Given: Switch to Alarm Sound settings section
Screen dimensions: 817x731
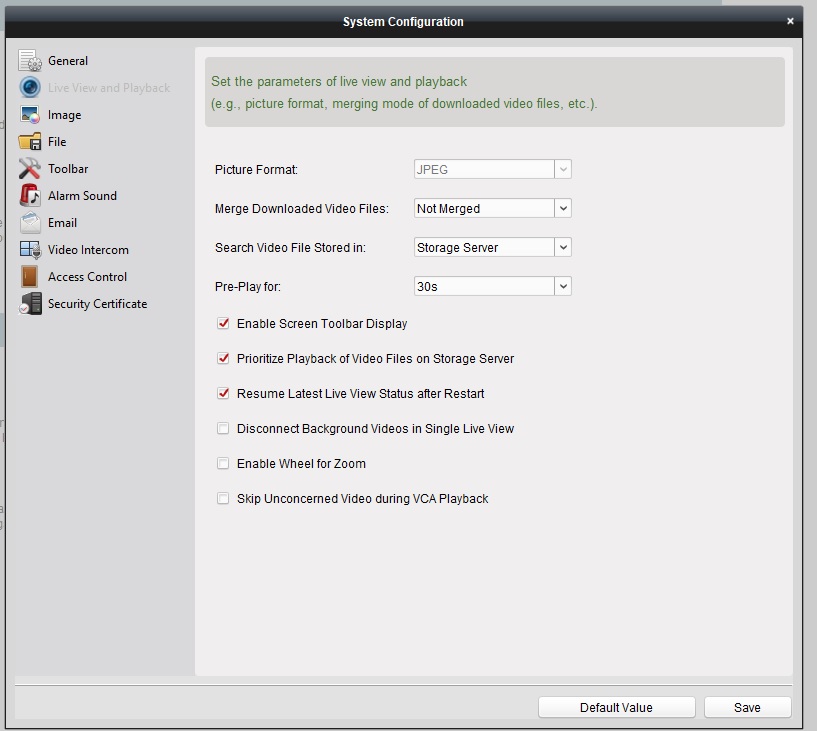Looking at the screenshot, I should click(82, 196).
